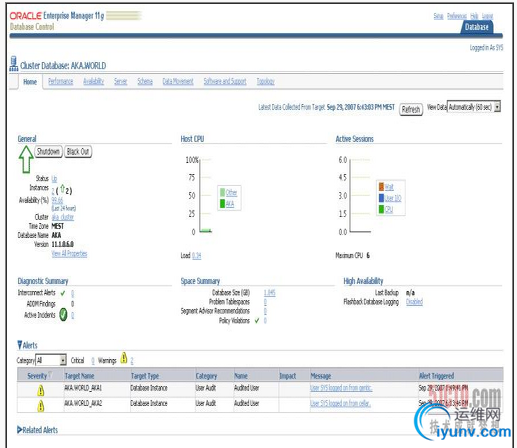Click the Interconnect Alerts count link

click(x=73, y=293)
